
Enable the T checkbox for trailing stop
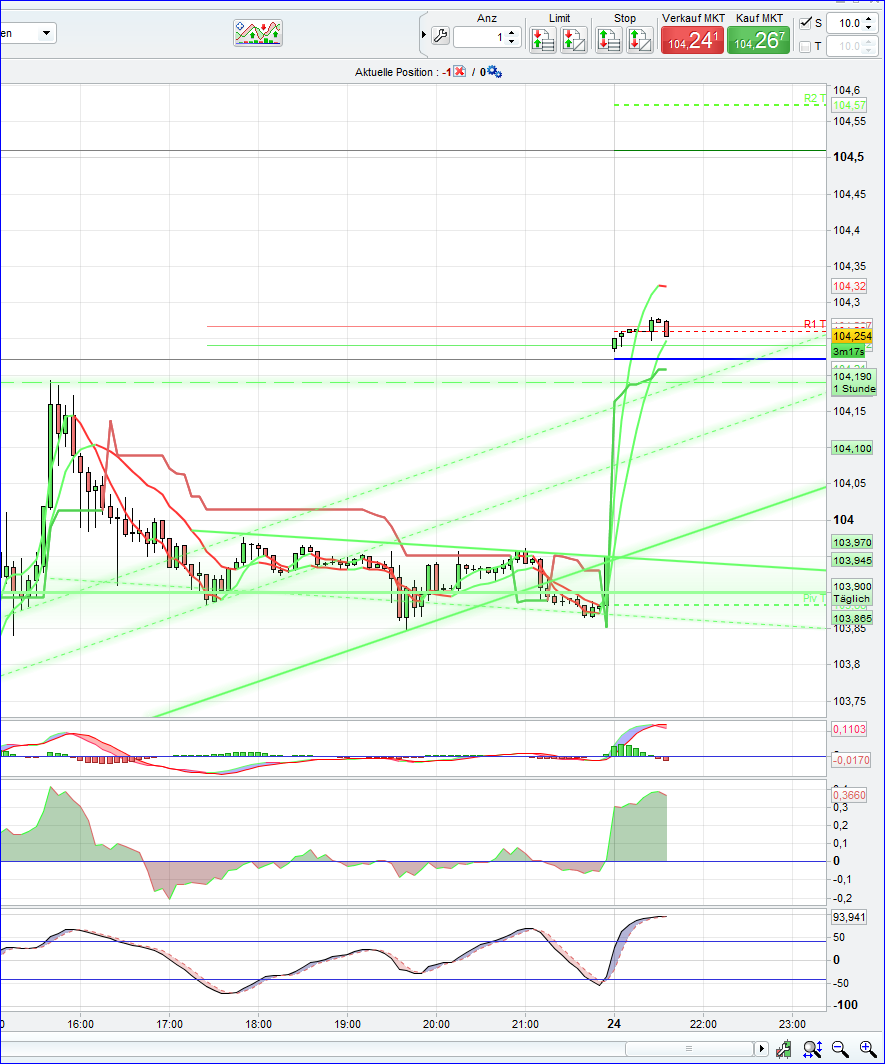tap(806, 46)
